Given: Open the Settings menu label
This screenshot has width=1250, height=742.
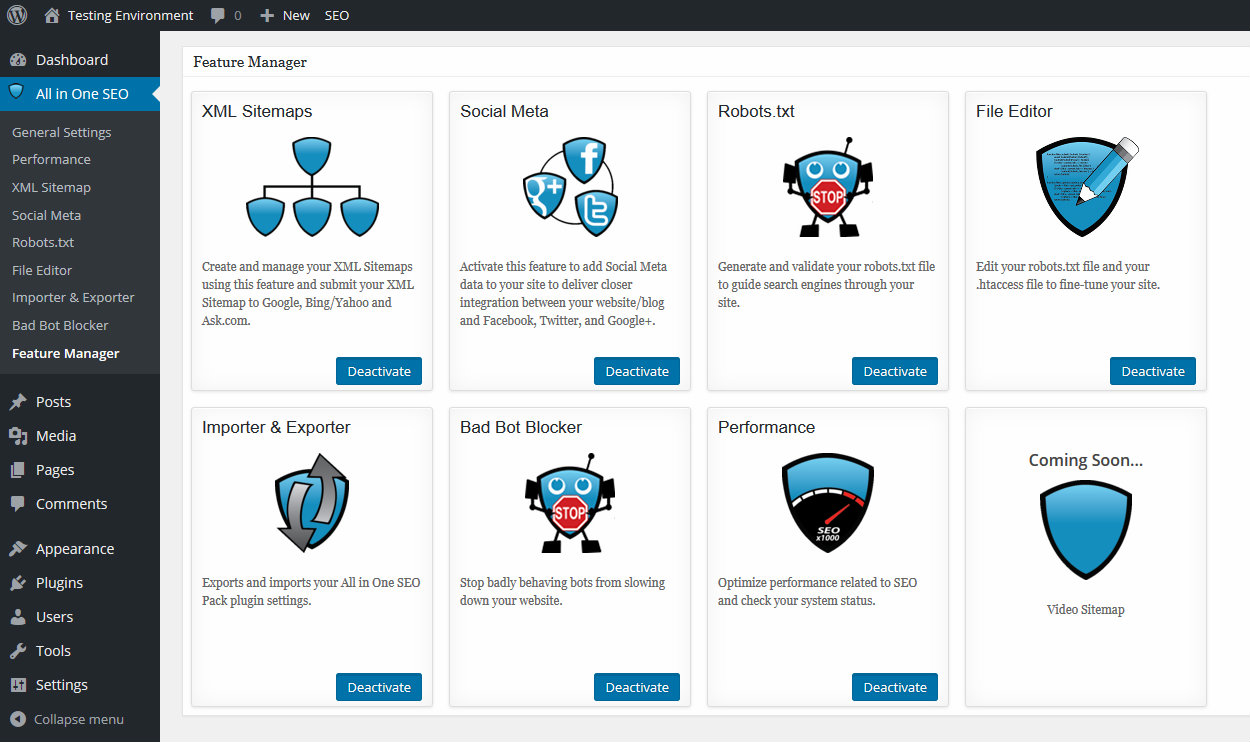Looking at the screenshot, I should click(62, 685).
